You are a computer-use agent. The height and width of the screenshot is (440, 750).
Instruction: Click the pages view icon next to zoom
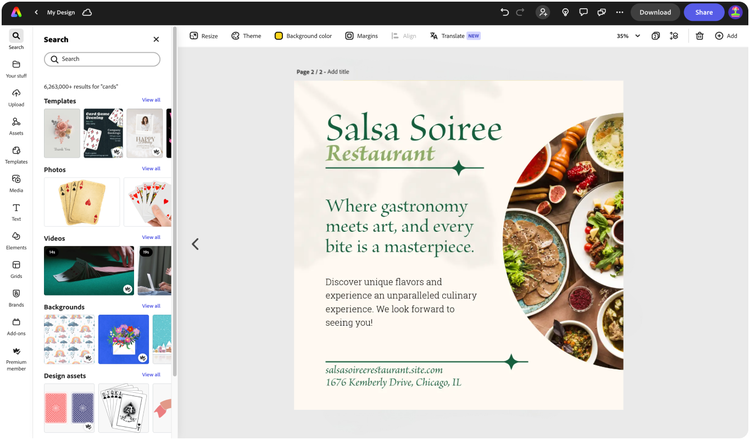coord(656,36)
